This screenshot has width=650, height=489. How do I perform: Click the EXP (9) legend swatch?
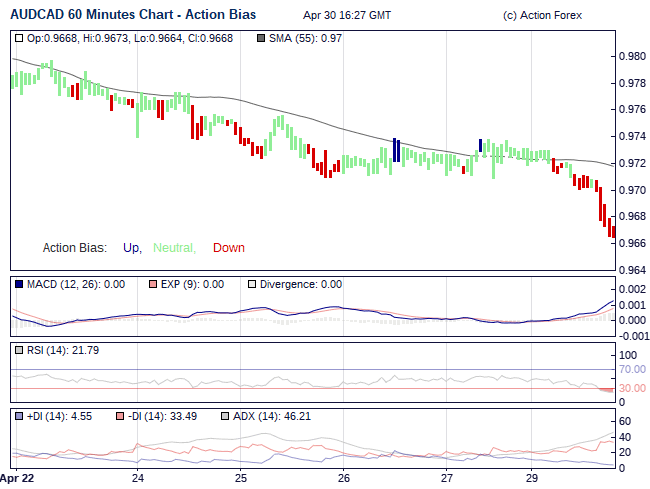point(153,284)
